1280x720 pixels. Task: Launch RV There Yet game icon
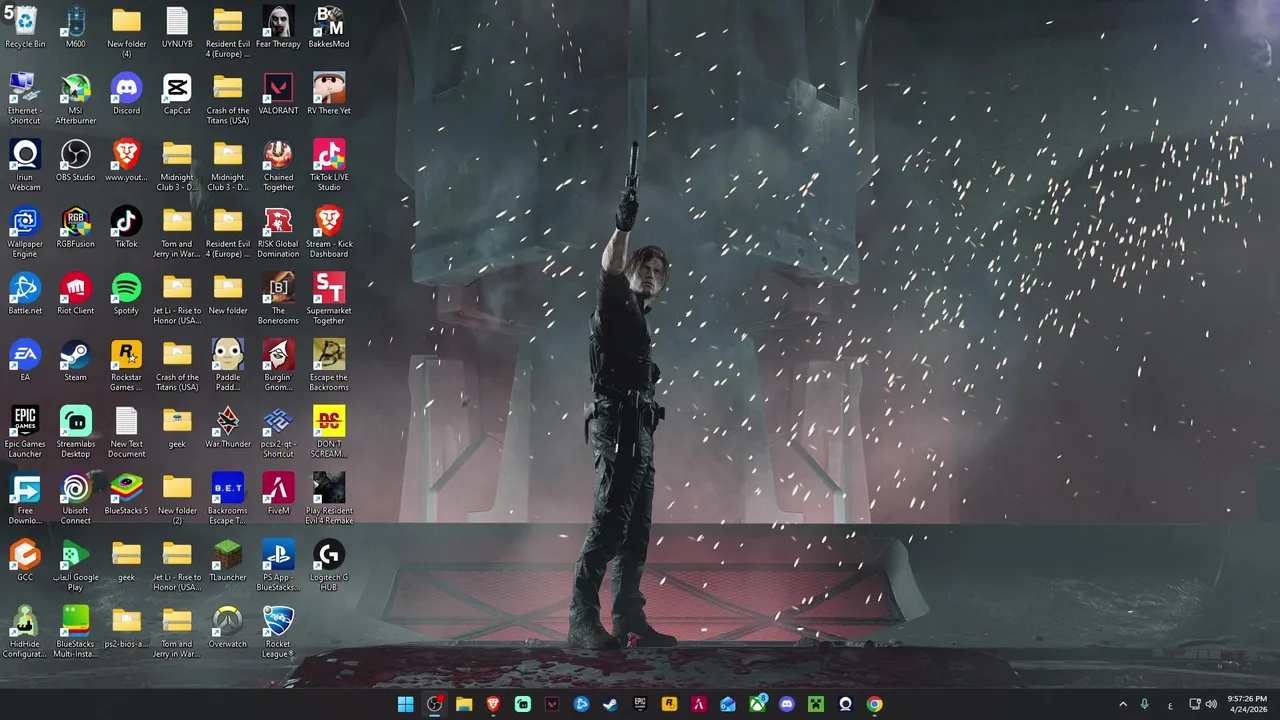(329, 94)
